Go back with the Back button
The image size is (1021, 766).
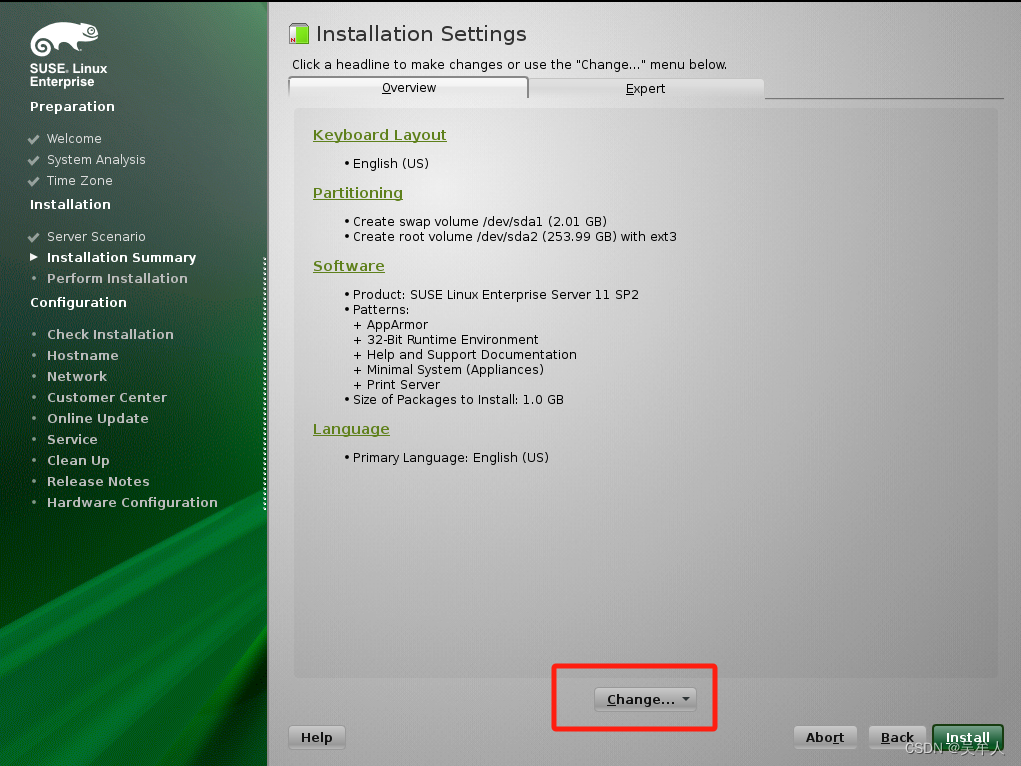pos(897,737)
